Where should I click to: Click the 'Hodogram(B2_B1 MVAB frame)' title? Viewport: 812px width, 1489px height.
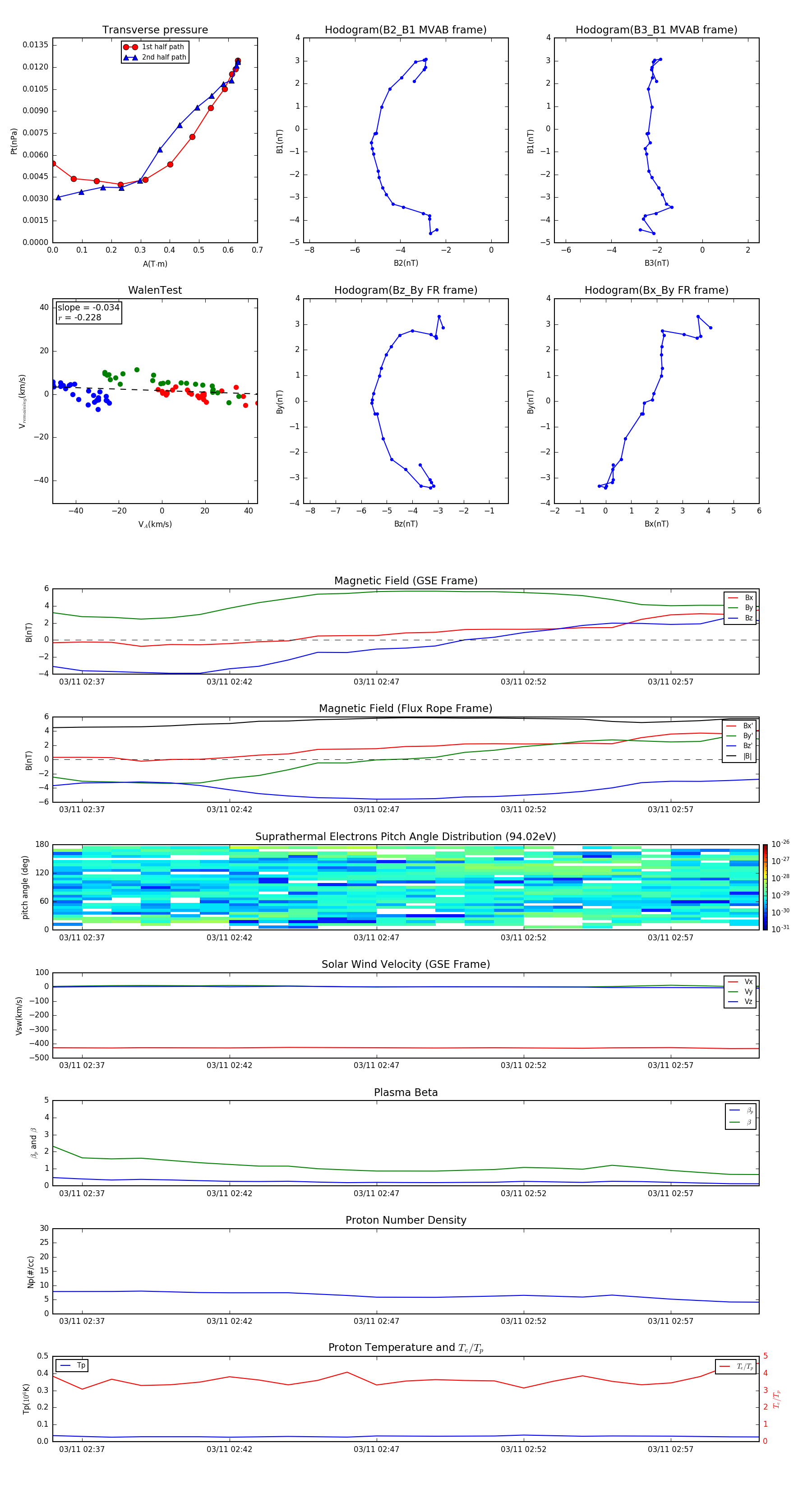coord(406,29)
